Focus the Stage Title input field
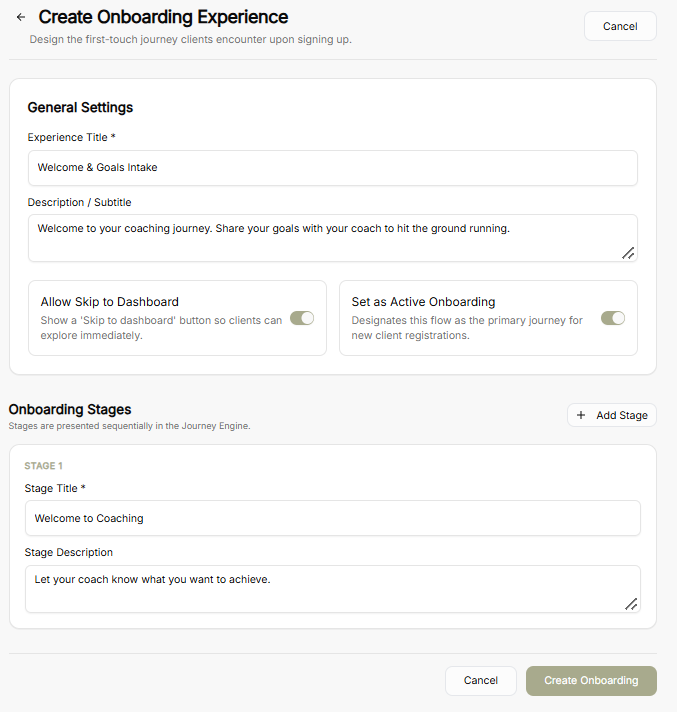The image size is (677, 712). pos(333,518)
